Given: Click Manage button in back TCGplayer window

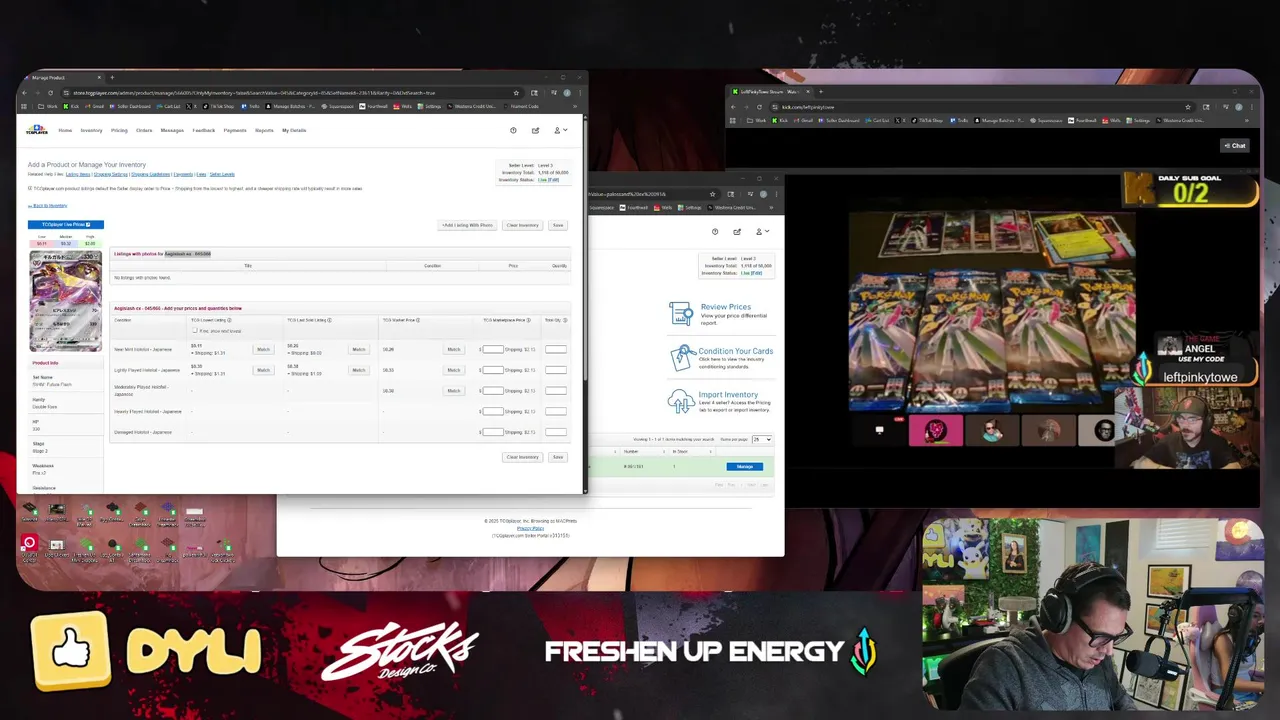Looking at the screenshot, I should pyautogui.click(x=745, y=466).
